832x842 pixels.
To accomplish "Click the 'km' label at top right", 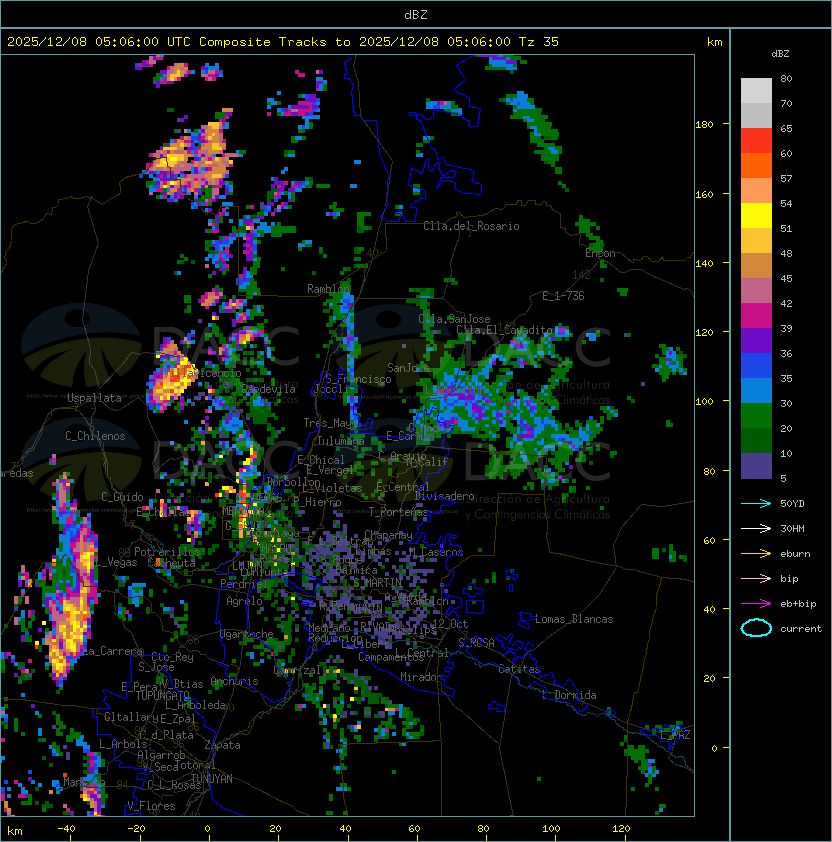I will (x=714, y=42).
